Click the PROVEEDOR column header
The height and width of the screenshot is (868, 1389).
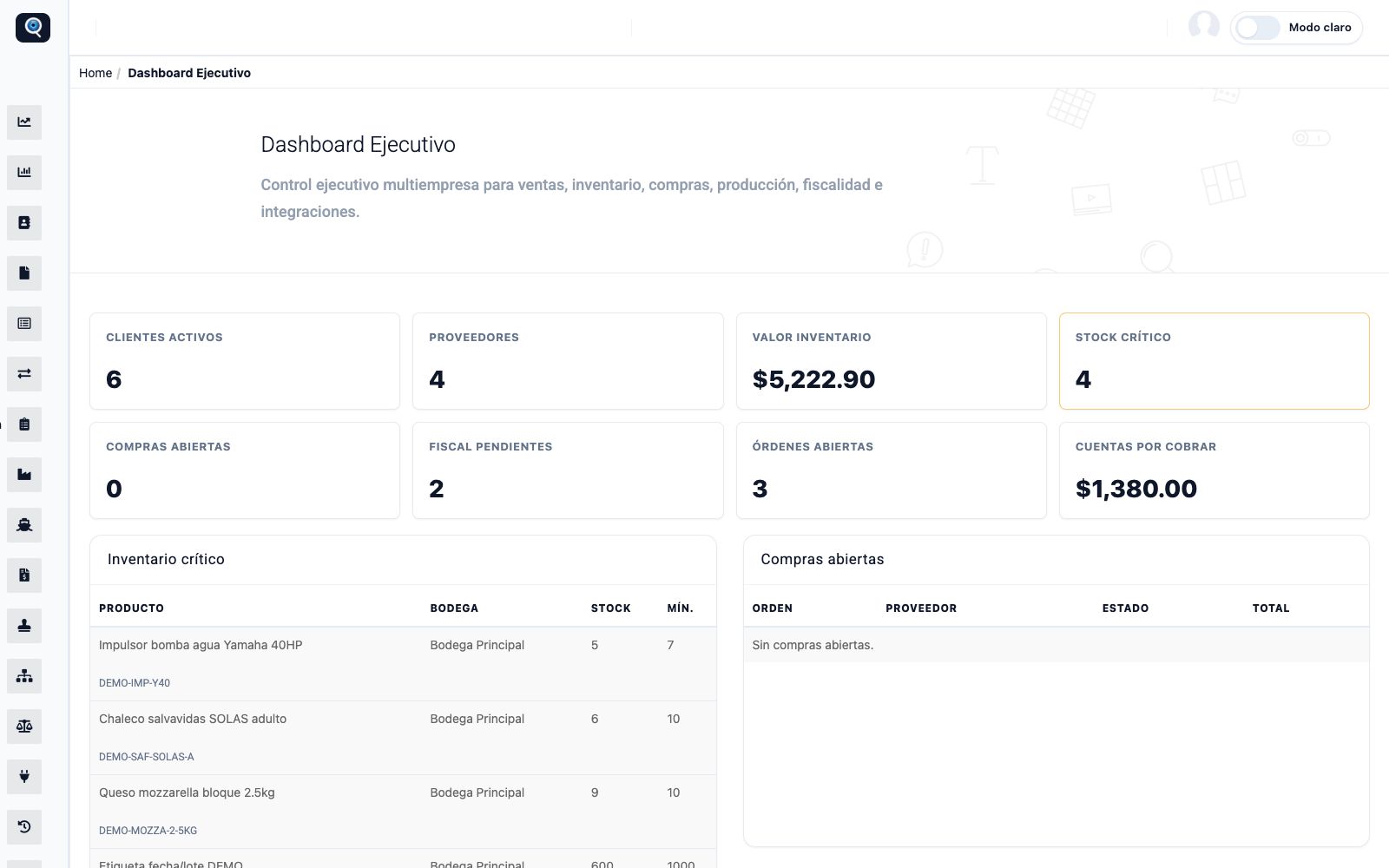click(921, 608)
